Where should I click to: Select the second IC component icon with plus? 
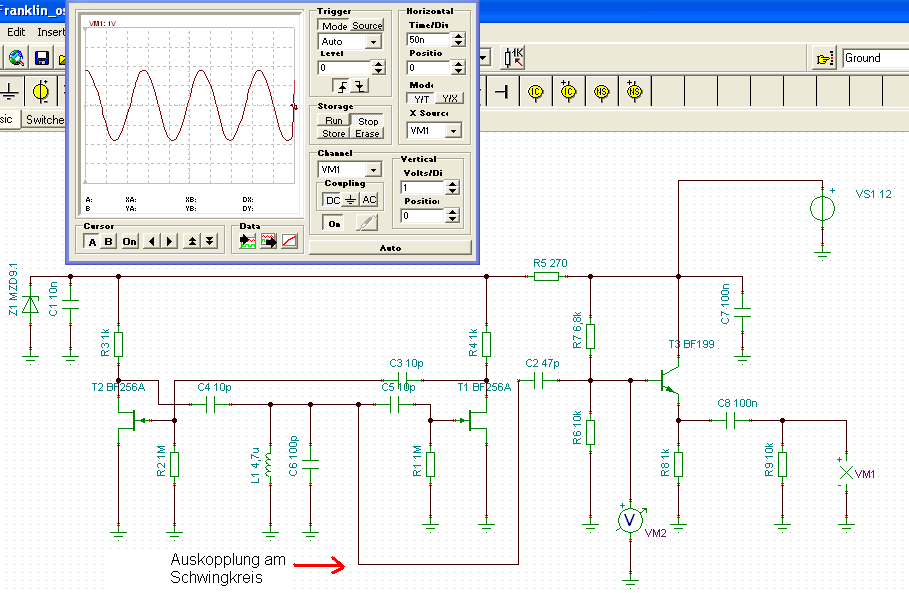(x=568, y=91)
